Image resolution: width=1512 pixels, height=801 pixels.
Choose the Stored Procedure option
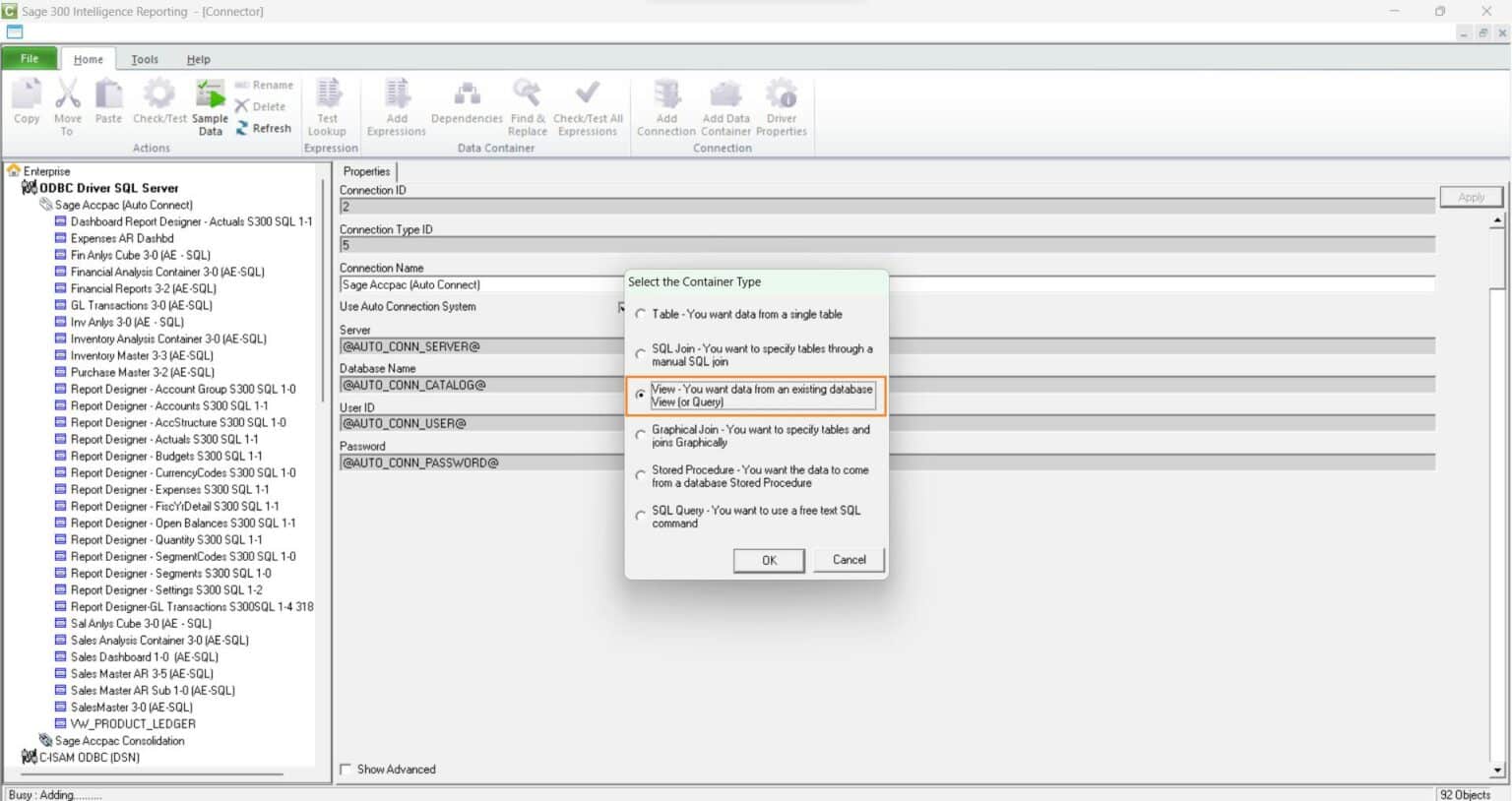point(641,474)
